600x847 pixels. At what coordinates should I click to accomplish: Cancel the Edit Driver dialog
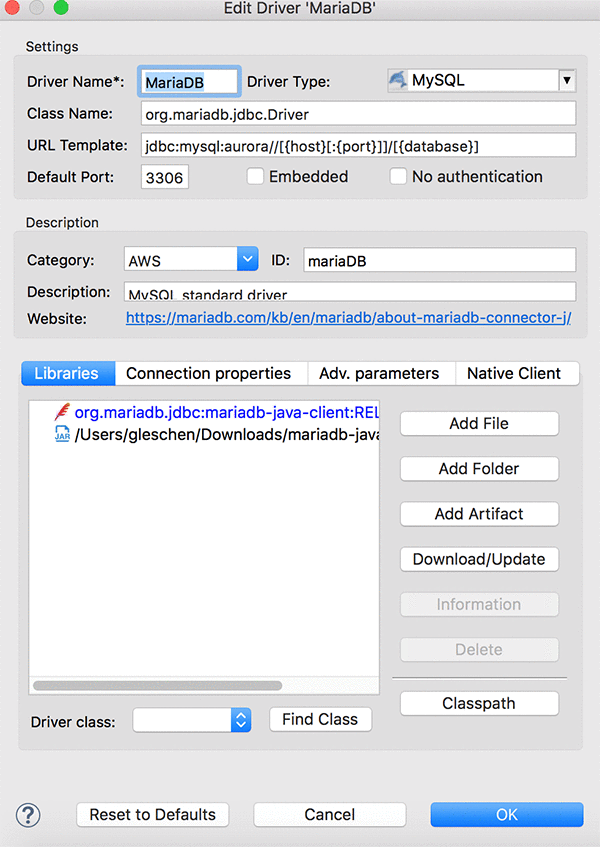coord(329,815)
